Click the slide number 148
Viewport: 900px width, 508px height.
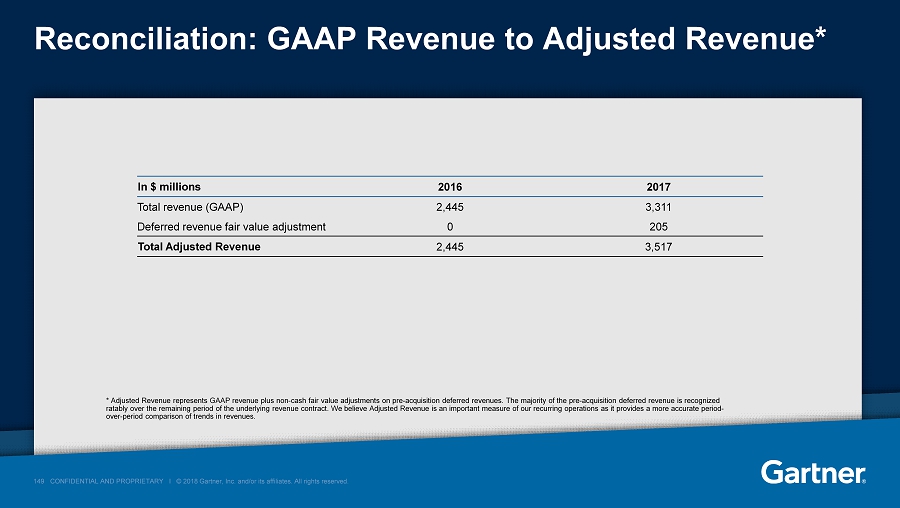click(x=39, y=481)
